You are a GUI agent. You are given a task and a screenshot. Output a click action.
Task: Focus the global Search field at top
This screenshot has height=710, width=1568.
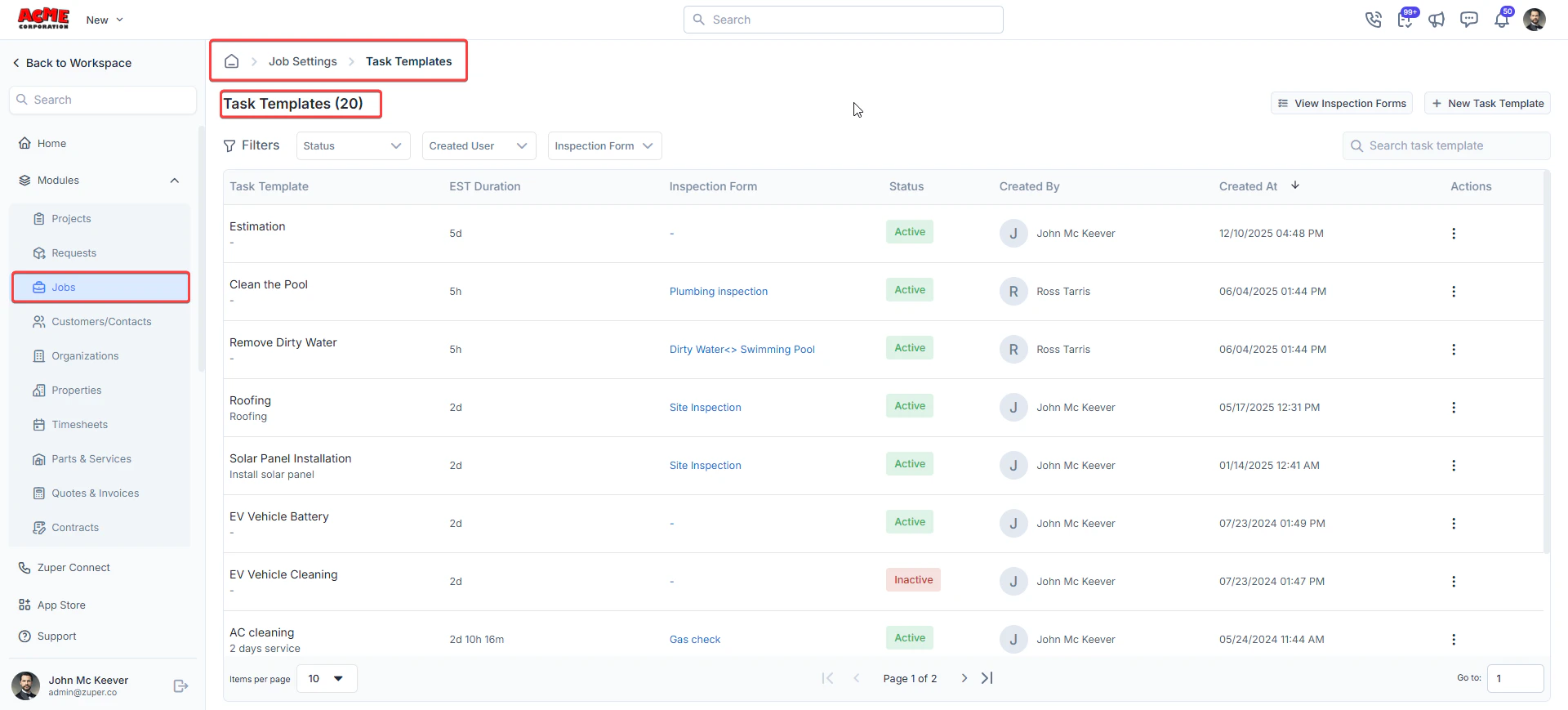[844, 20]
